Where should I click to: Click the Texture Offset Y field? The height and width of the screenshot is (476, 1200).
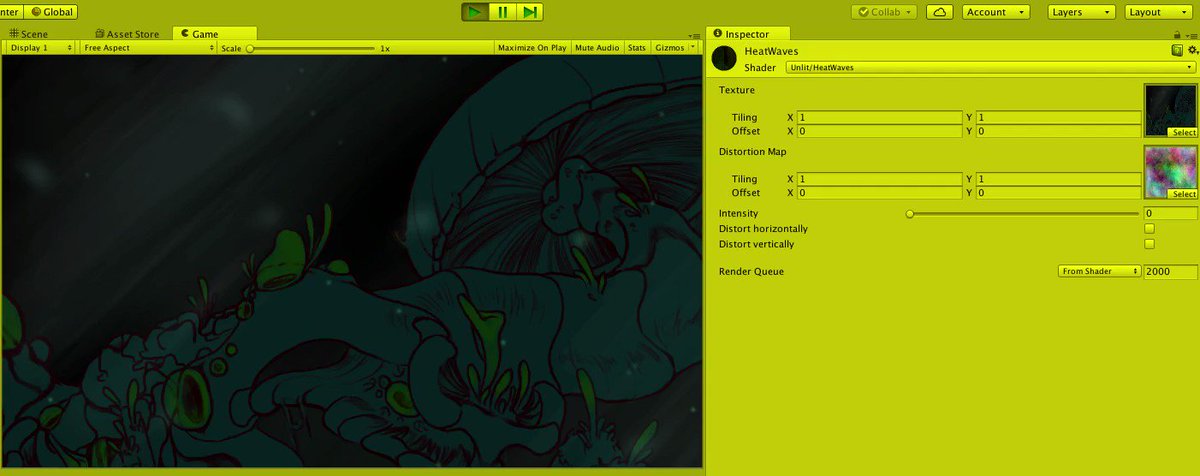(1058, 131)
